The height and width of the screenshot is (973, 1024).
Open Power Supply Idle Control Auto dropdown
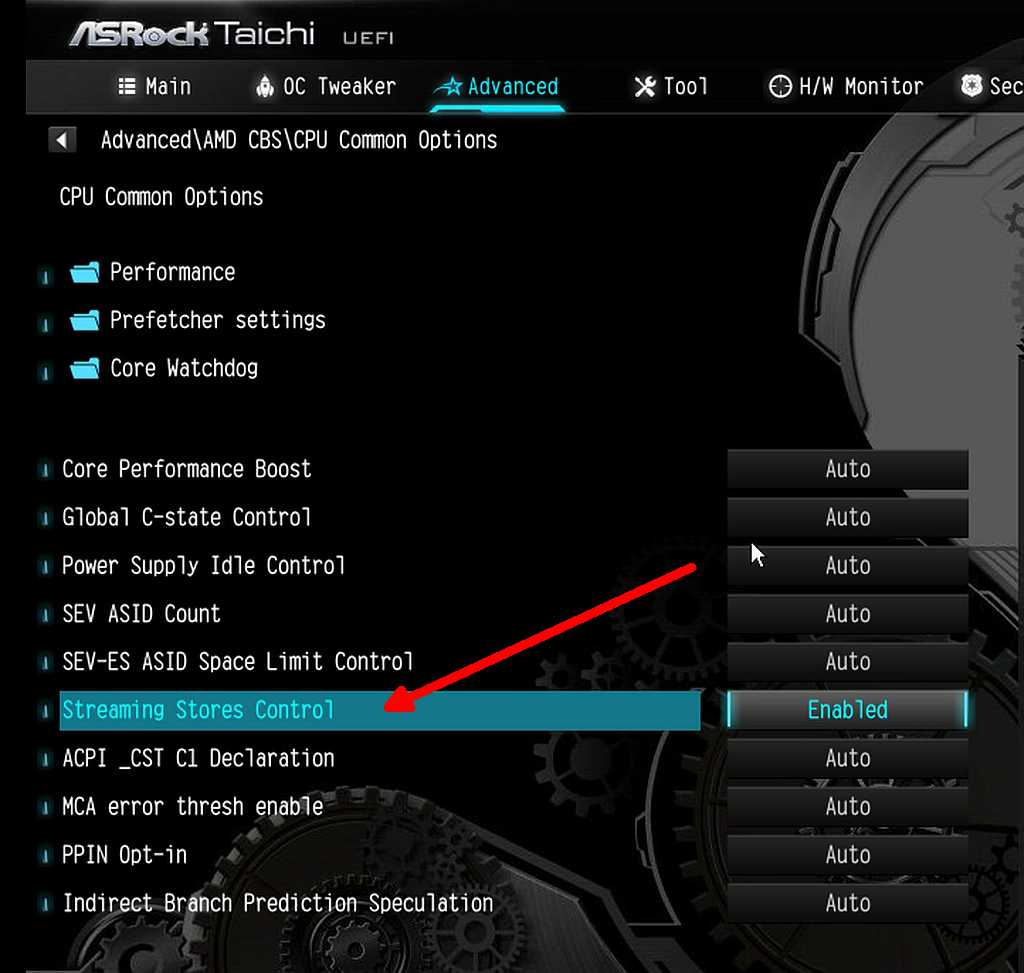click(848, 566)
